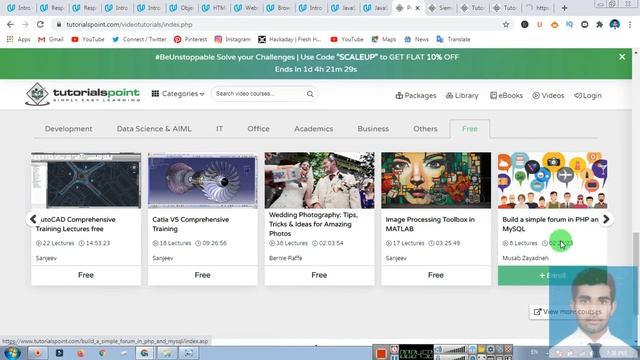The image size is (640, 360).
Task: Open a new browser tab with plus
Action: [x=564, y=8]
